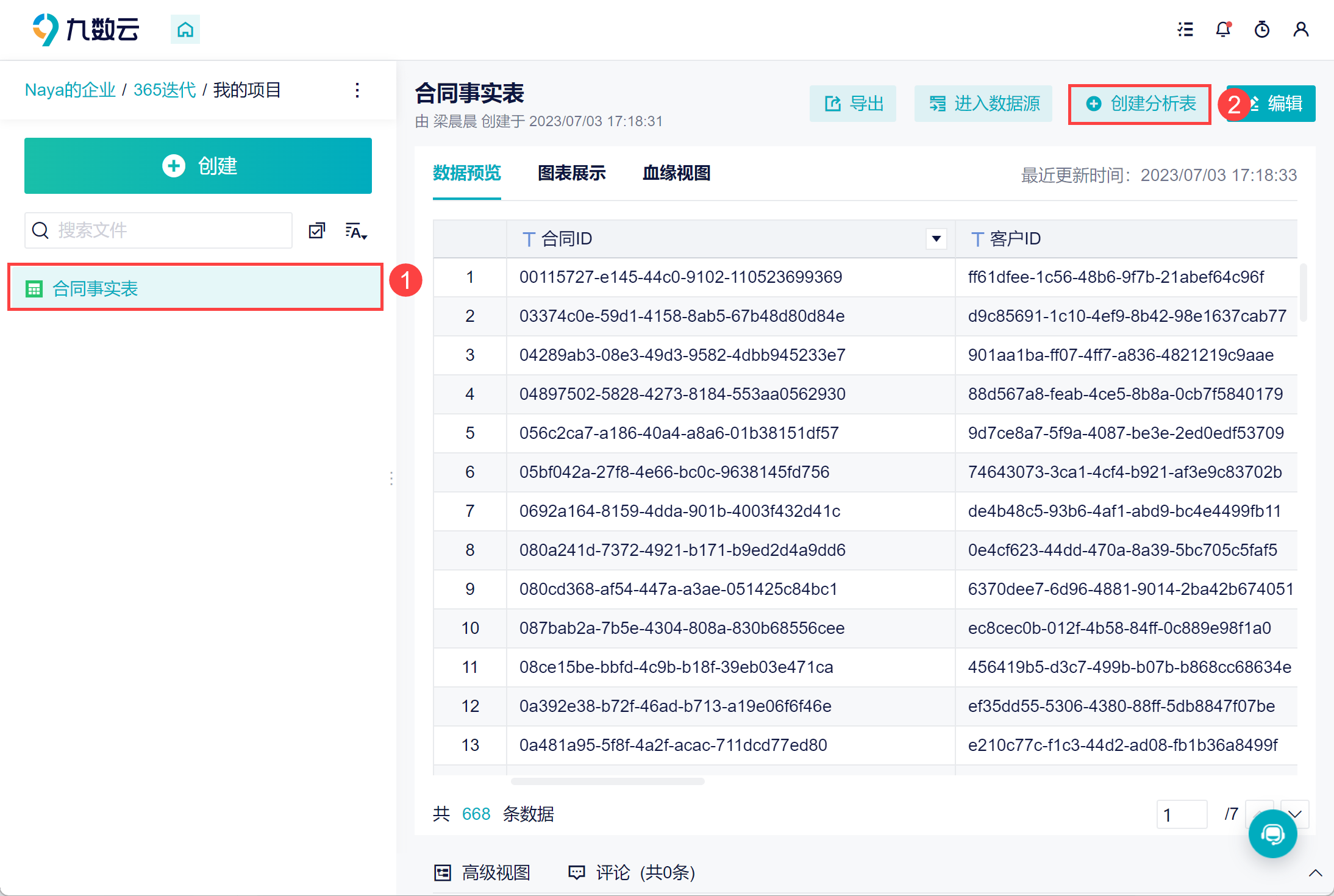Toggle multi-select mode for files

coord(317,230)
